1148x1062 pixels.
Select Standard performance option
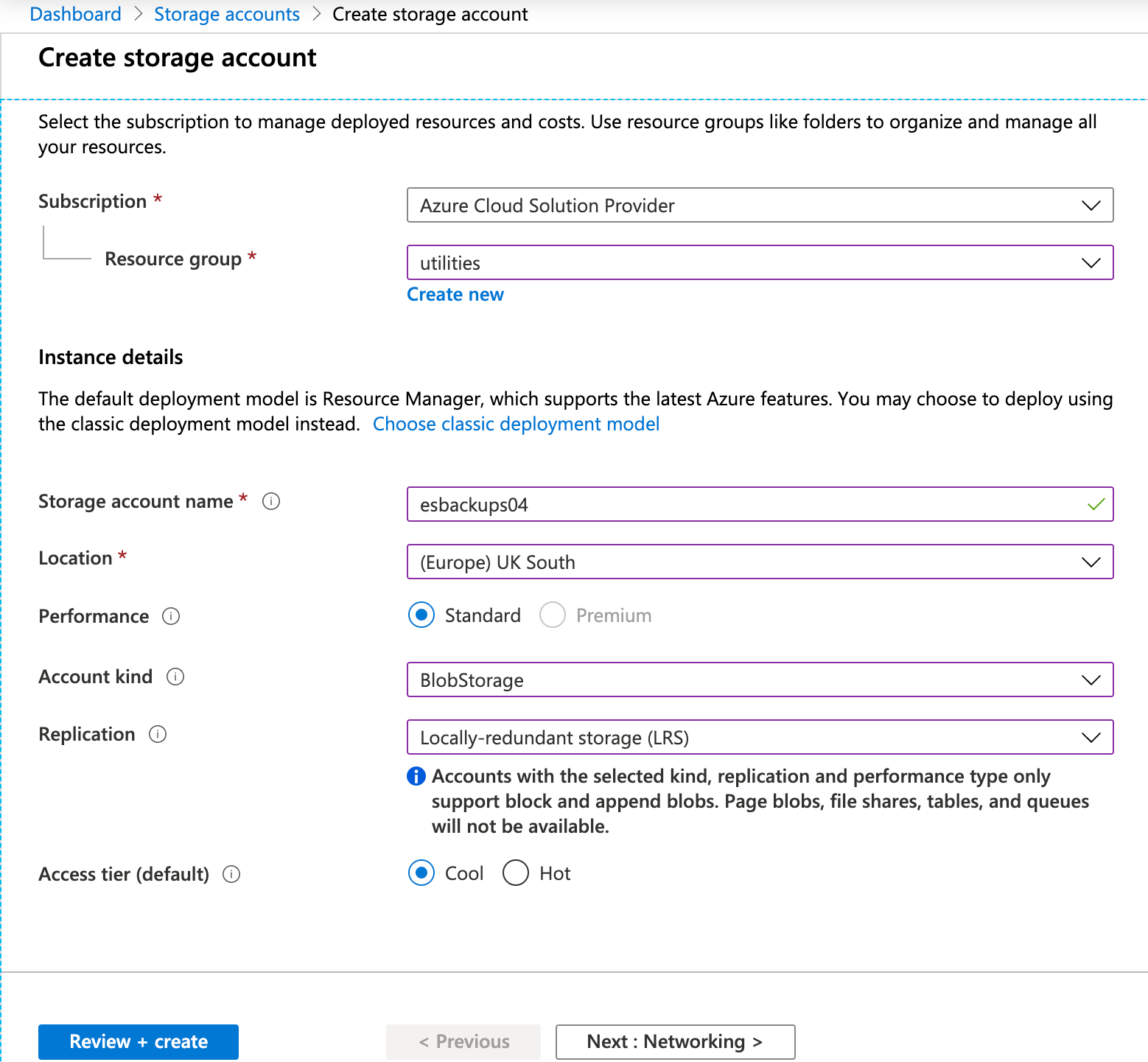click(421, 615)
